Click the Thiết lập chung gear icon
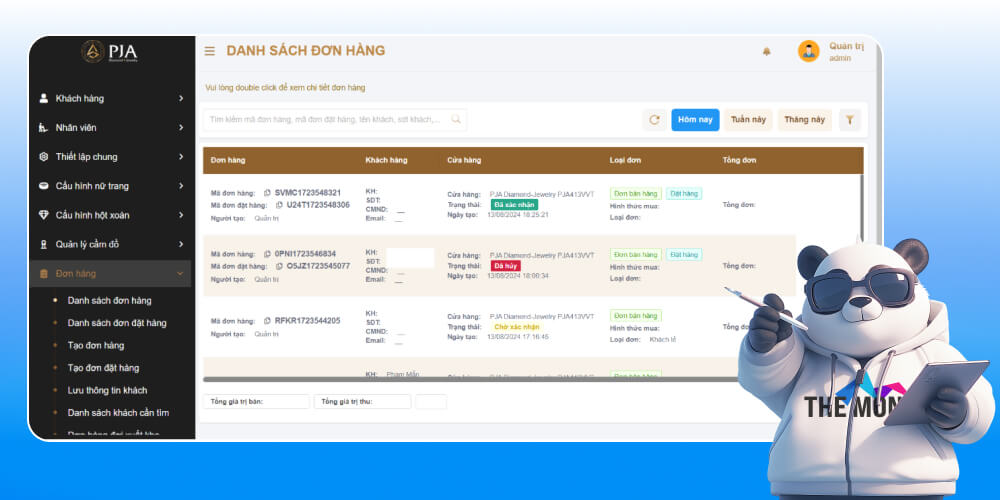The image size is (1000, 500). (x=43, y=157)
